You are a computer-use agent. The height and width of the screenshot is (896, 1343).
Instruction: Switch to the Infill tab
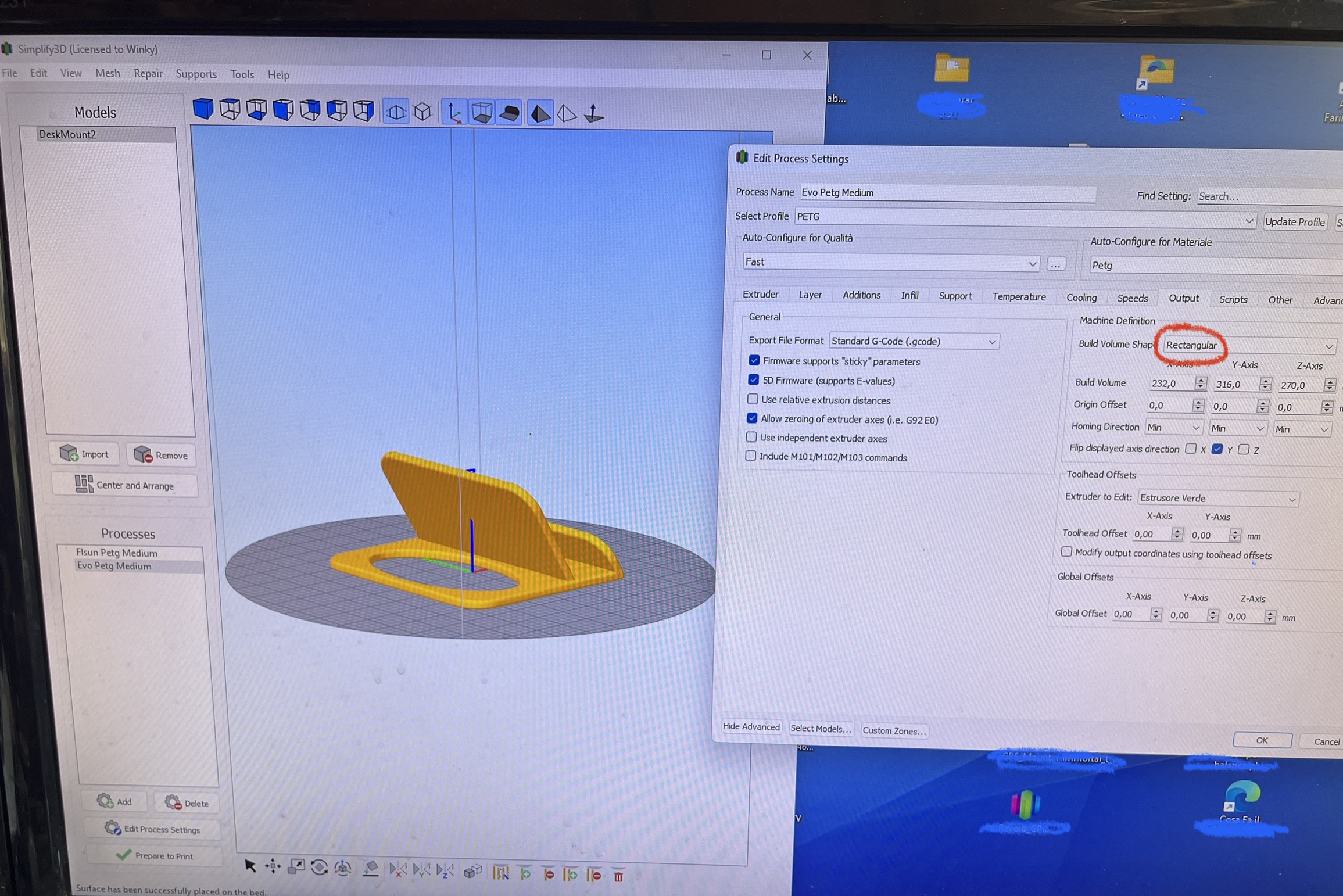pyautogui.click(x=909, y=296)
